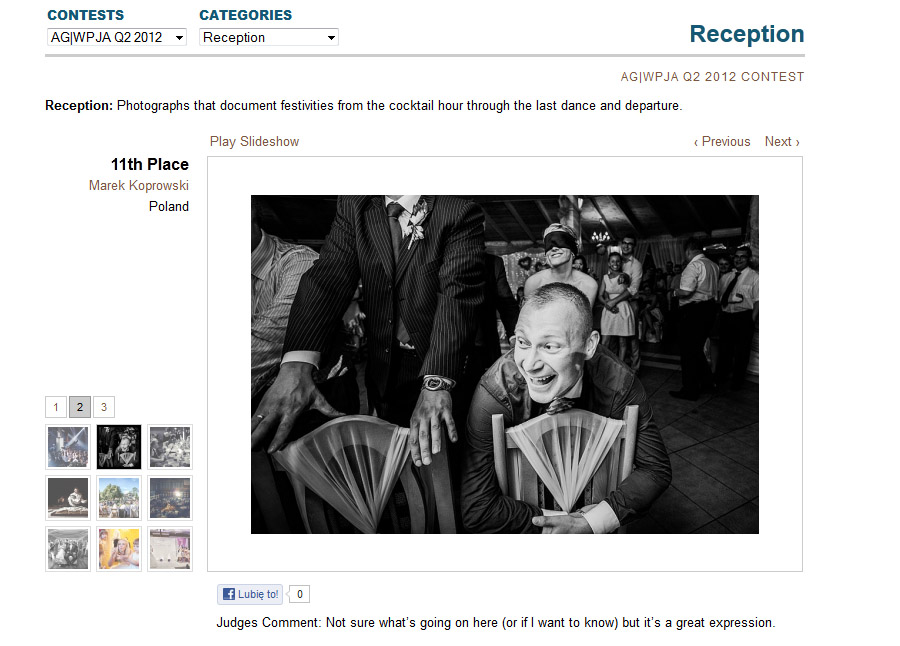Open photographer Marek Koprowski's profile link
The width and height of the screenshot is (900, 646).
138,185
